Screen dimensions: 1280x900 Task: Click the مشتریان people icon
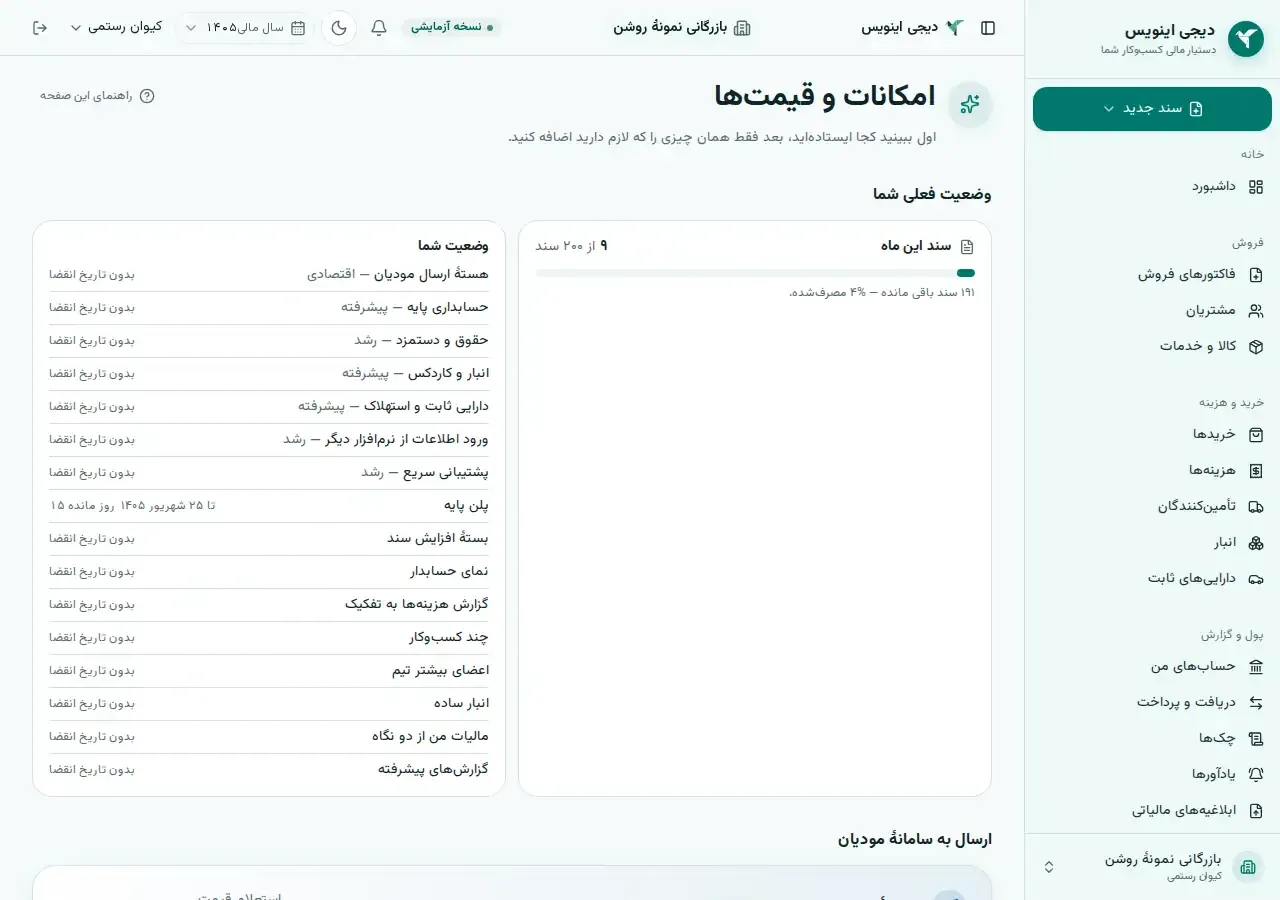(x=1256, y=311)
